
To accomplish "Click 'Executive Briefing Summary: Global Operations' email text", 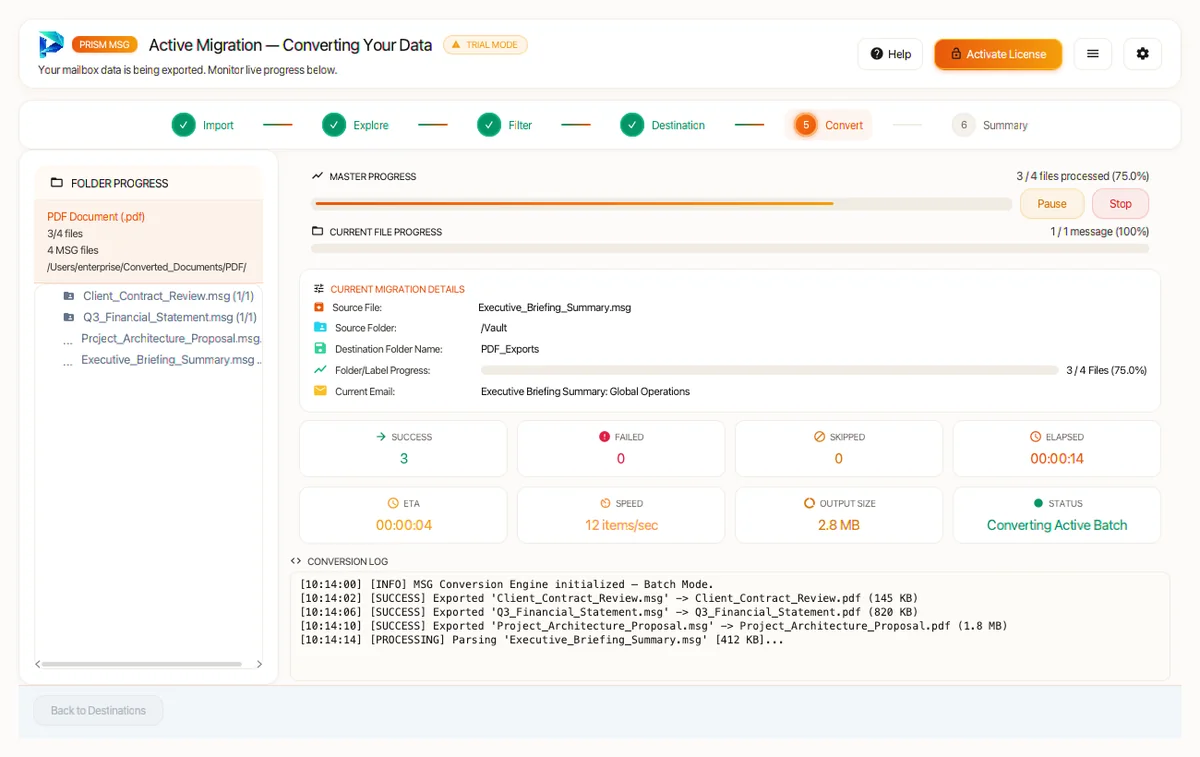I will [585, 391].
